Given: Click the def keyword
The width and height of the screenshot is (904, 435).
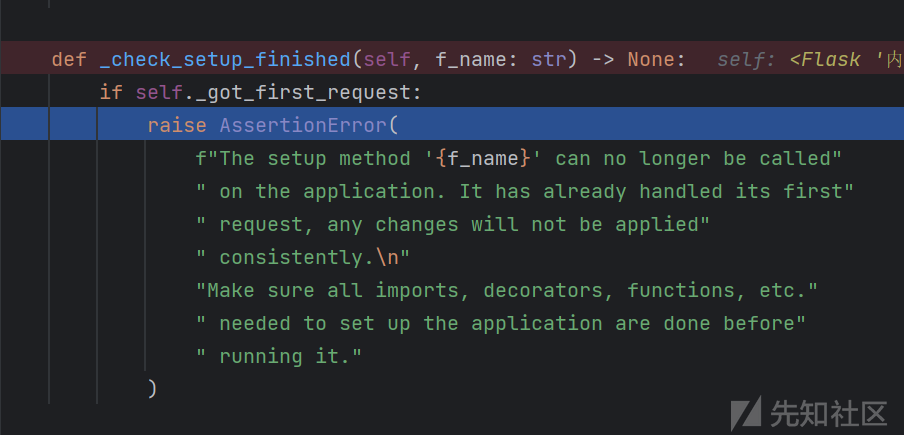Looking at the screenshot, I should pyautogui.click(x=69, y=59).
